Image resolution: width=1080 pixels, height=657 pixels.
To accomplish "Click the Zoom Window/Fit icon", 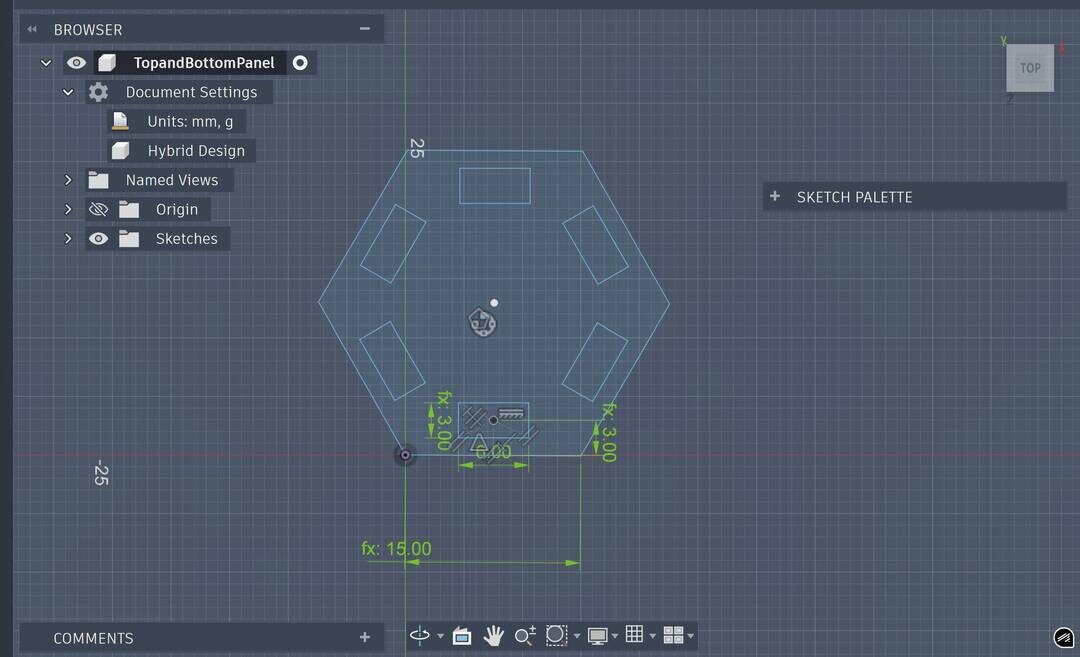I will click(x=556, y=635).
